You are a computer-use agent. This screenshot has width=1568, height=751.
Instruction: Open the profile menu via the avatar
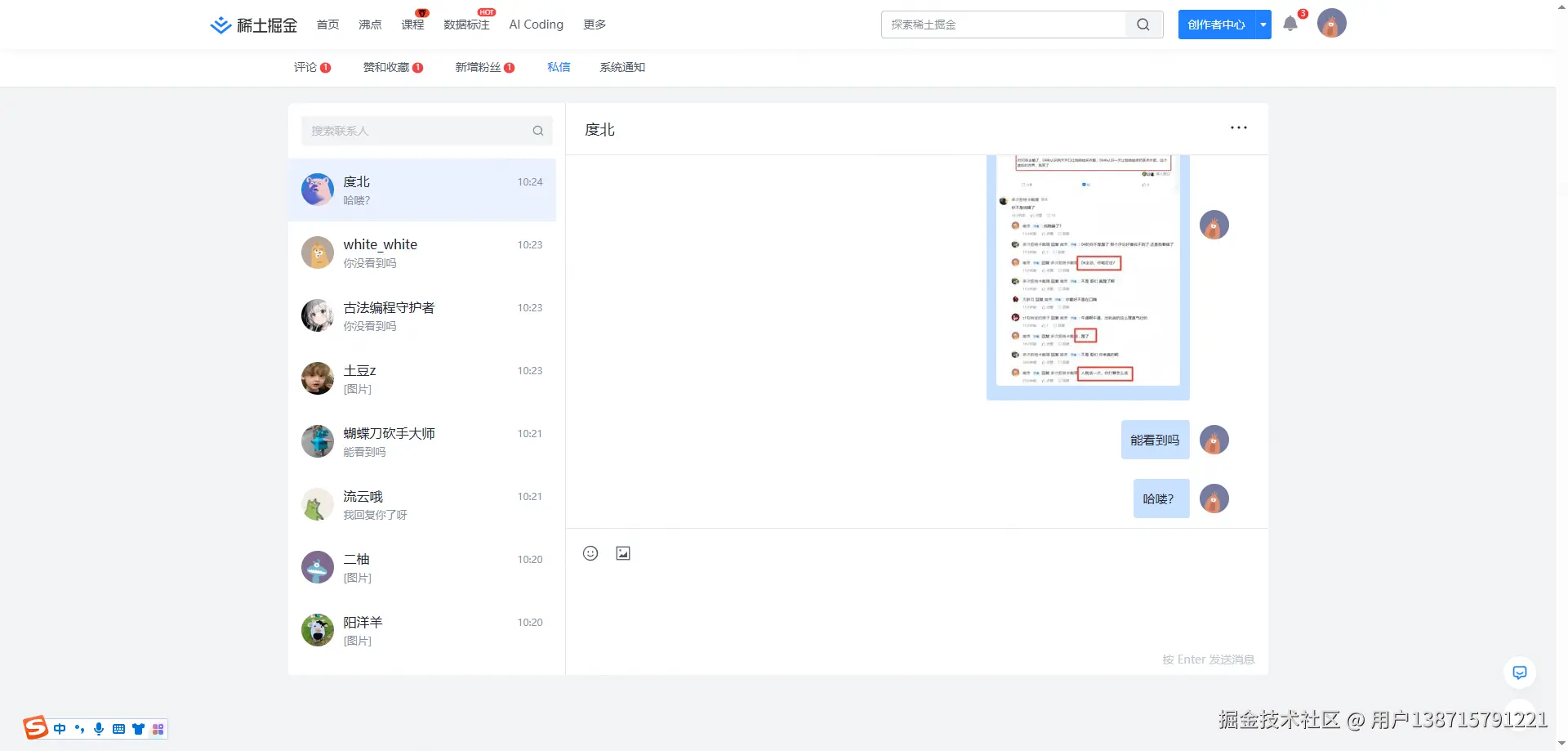tap(1331, 23)
